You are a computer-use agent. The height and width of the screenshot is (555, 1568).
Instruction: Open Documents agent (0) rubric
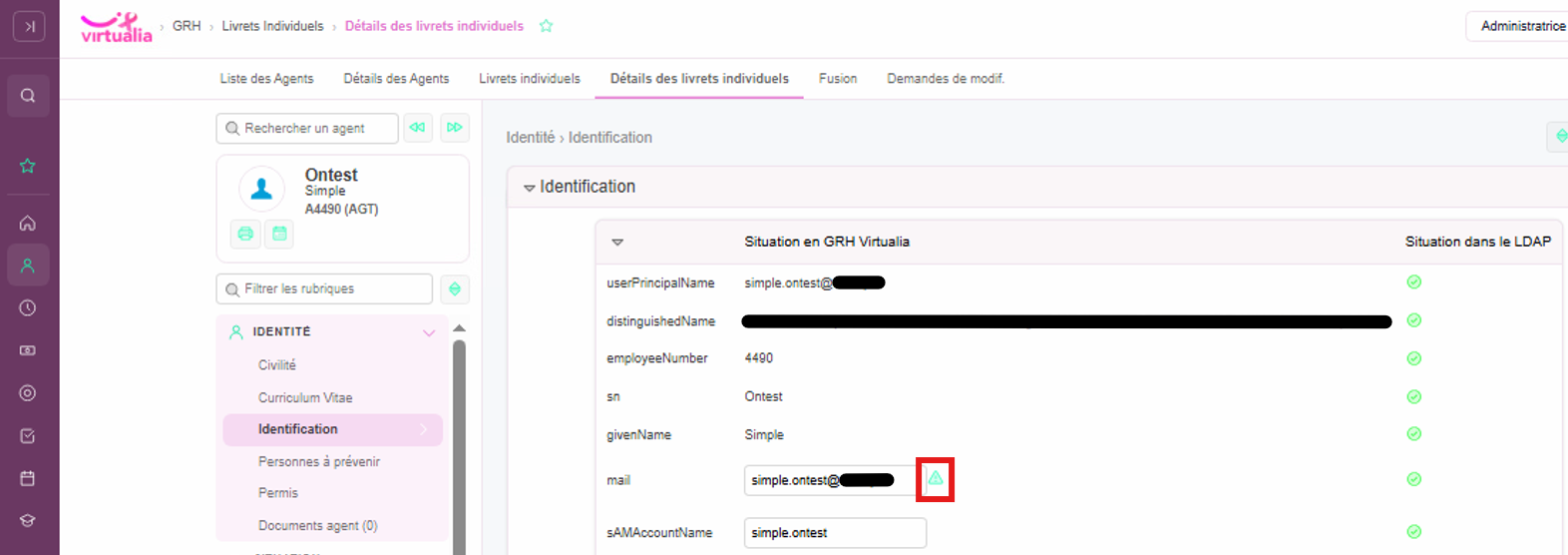318,525
